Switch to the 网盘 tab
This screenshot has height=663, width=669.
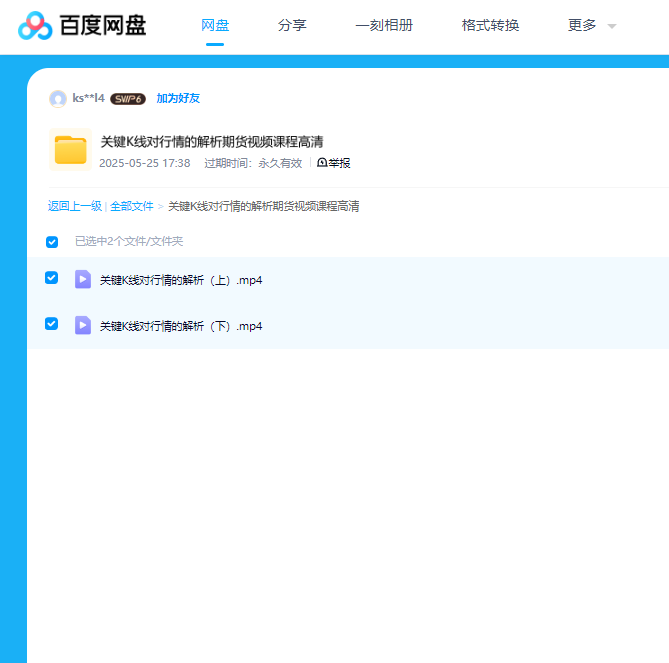[215, 26]
